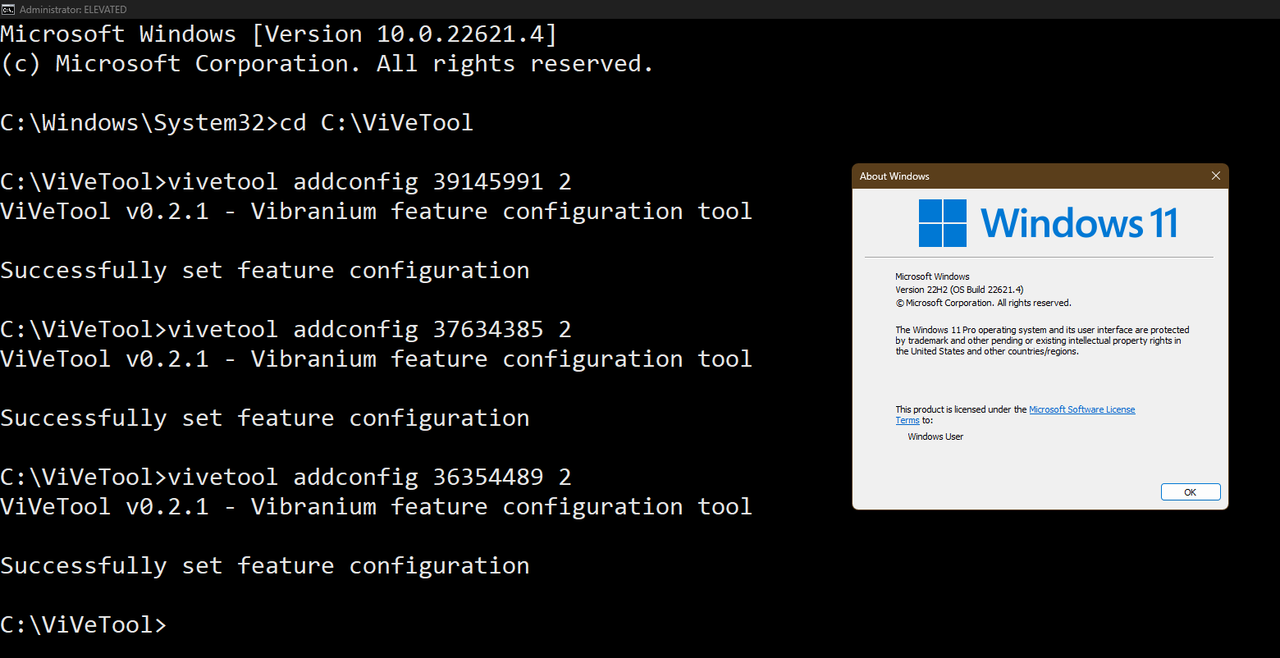Click the first 'Successfully set feature configuration' message

264,270
